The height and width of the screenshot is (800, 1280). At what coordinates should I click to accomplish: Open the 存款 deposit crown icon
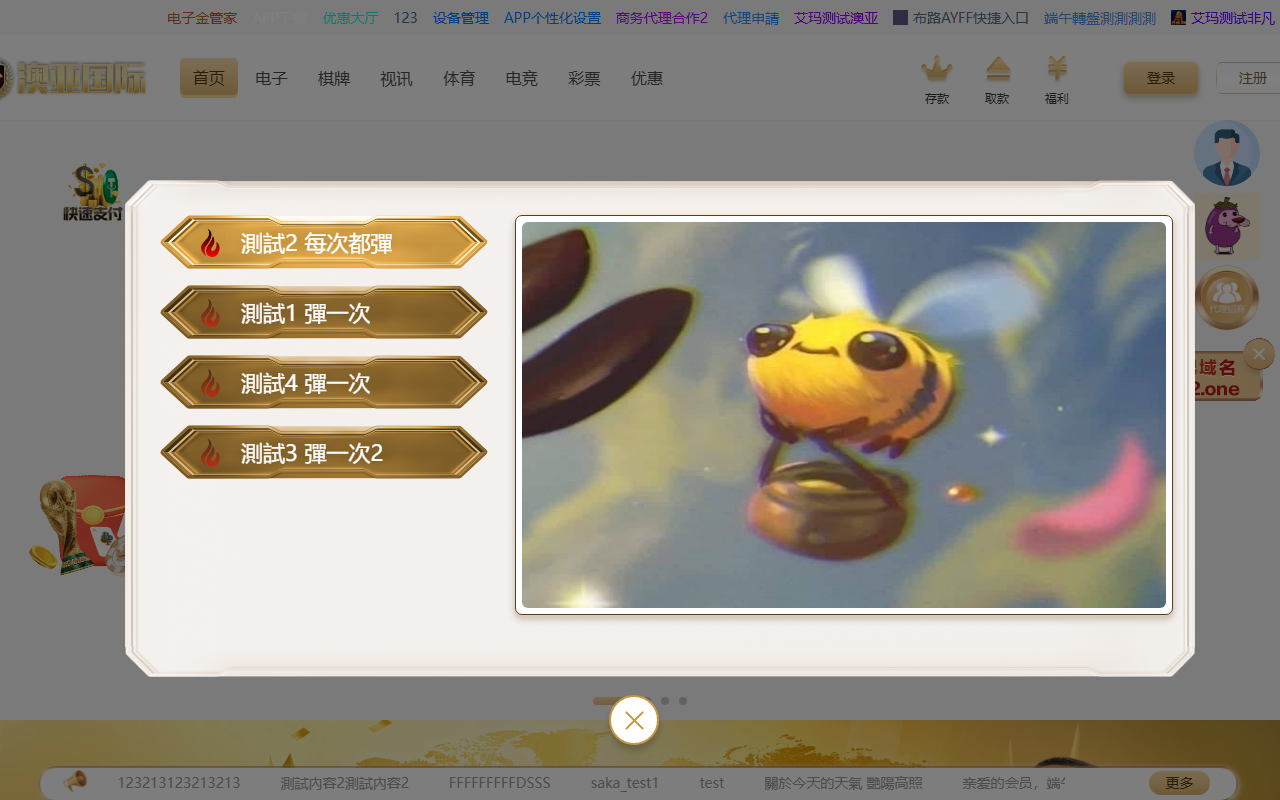(x=937, y=80)
